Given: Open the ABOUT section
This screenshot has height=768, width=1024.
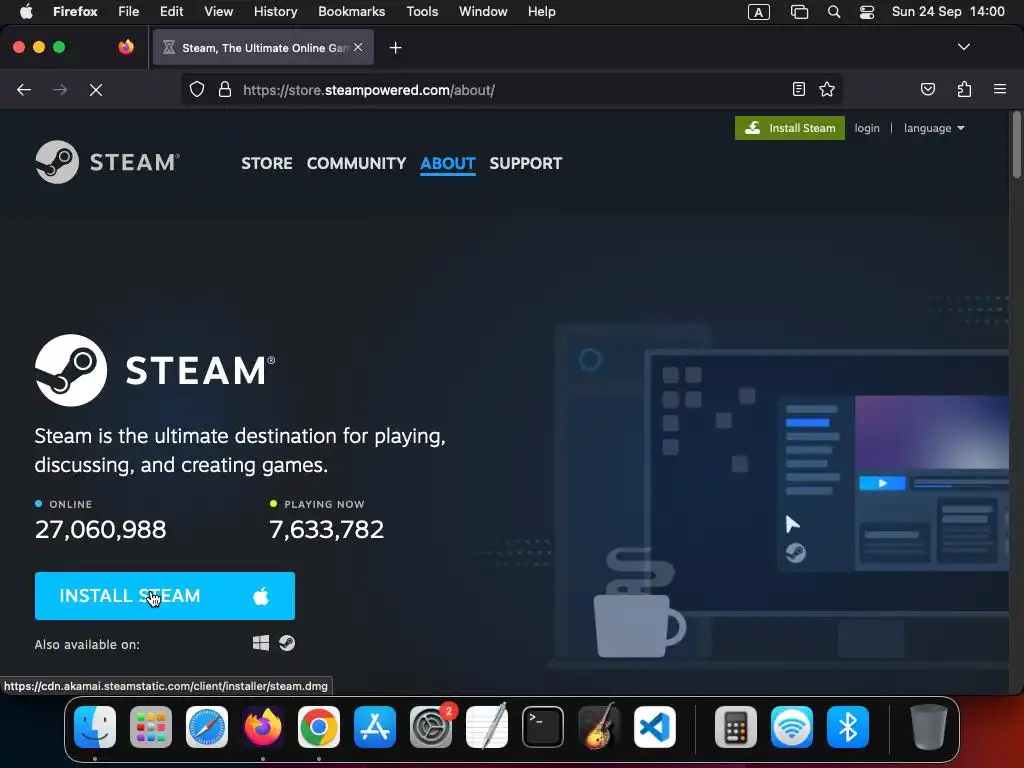Looking at the screenshot, I should 447,163.
